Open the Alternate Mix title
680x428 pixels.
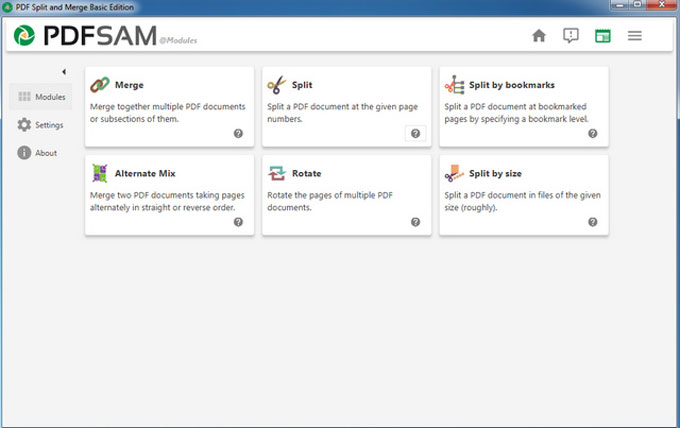(145, 173)
